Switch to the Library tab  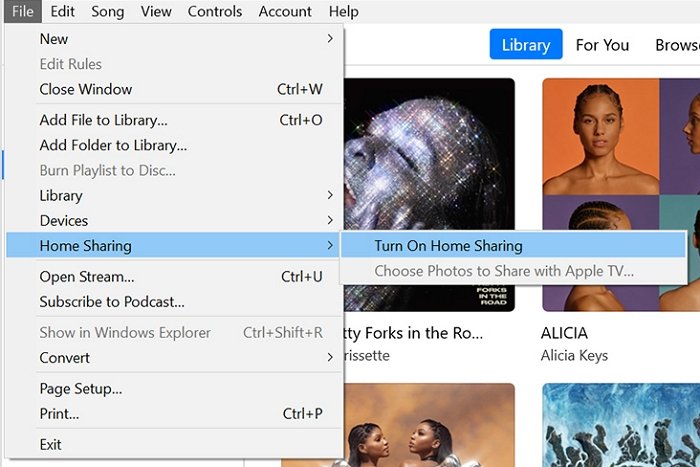point(525,44)
